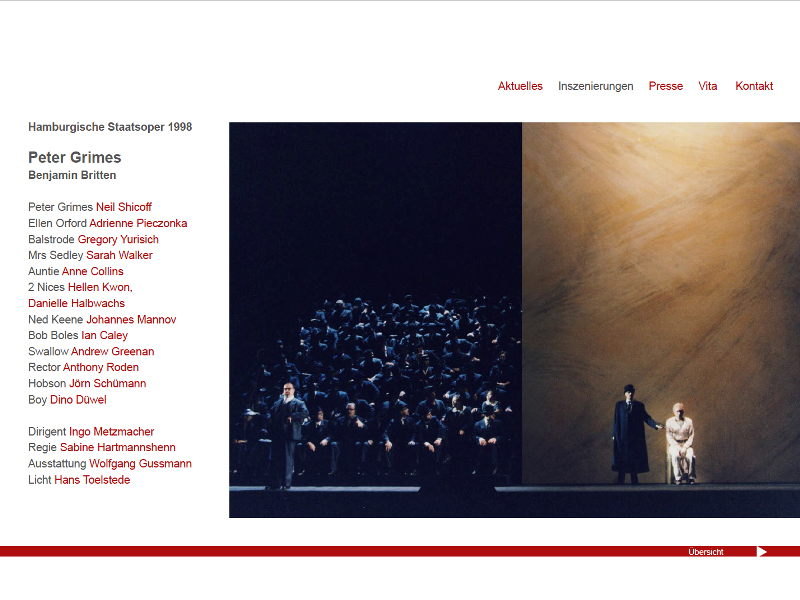Screen dimensions: 800x600
Task: Click the Hamburgische Staatsoper 1998 heading
Action: [110, 127]
